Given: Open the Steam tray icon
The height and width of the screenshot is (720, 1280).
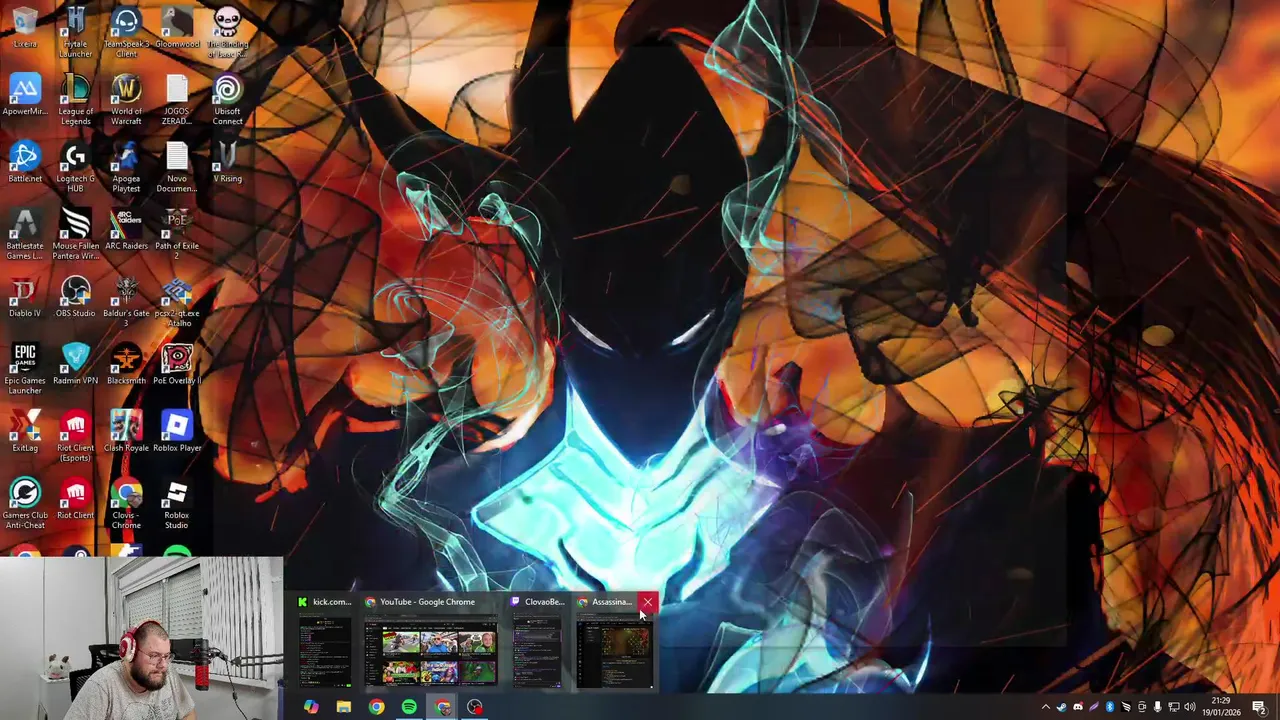Looking at the screenshot, I should pos(1062,707).
